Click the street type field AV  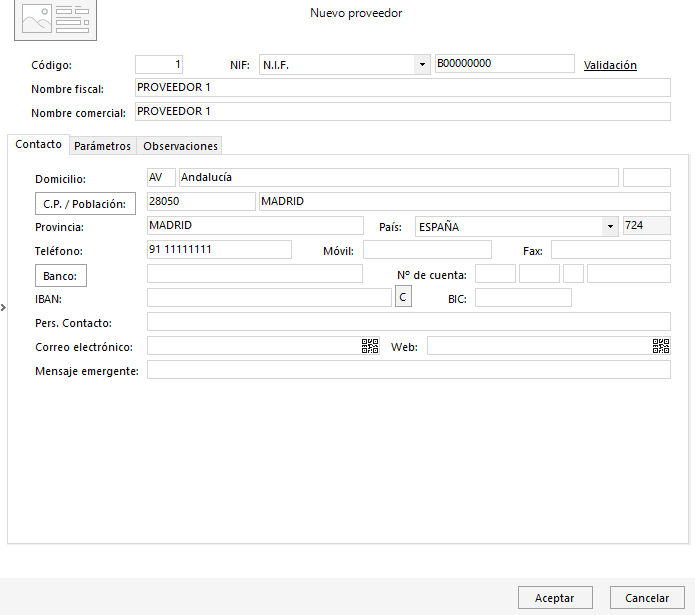(x=161, y=177)
